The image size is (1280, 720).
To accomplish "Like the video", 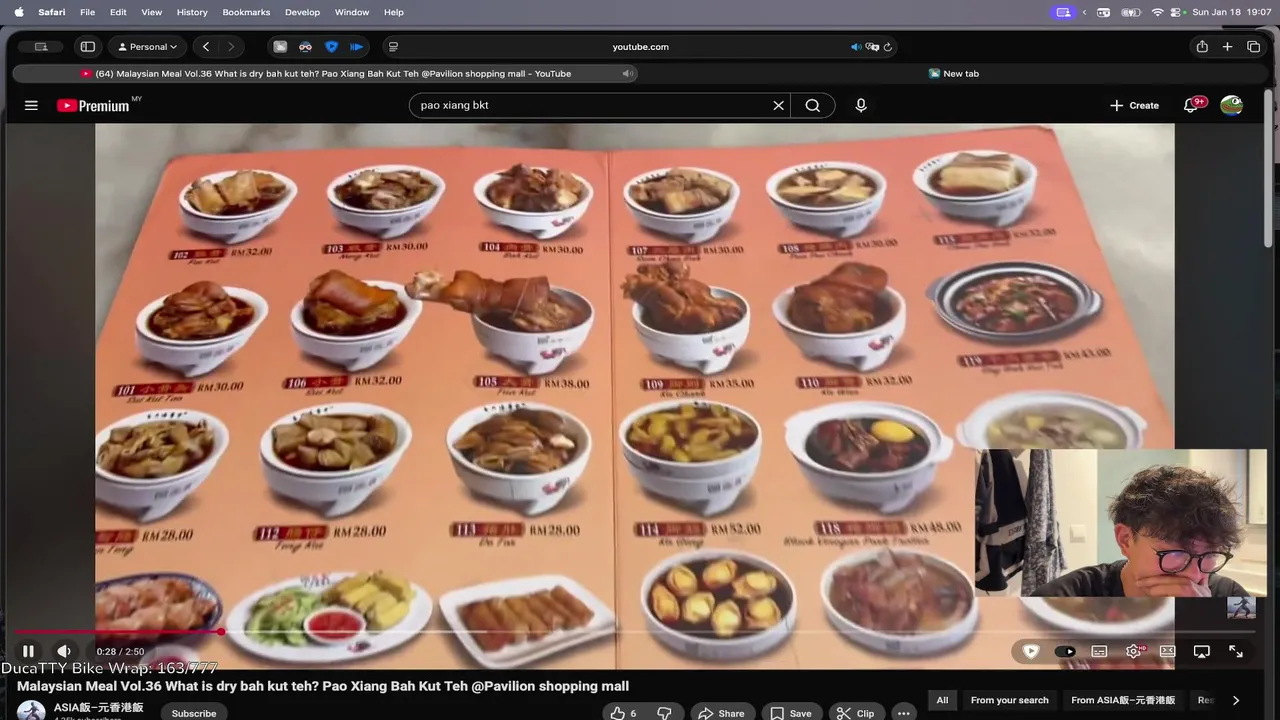I will [623, 713].
